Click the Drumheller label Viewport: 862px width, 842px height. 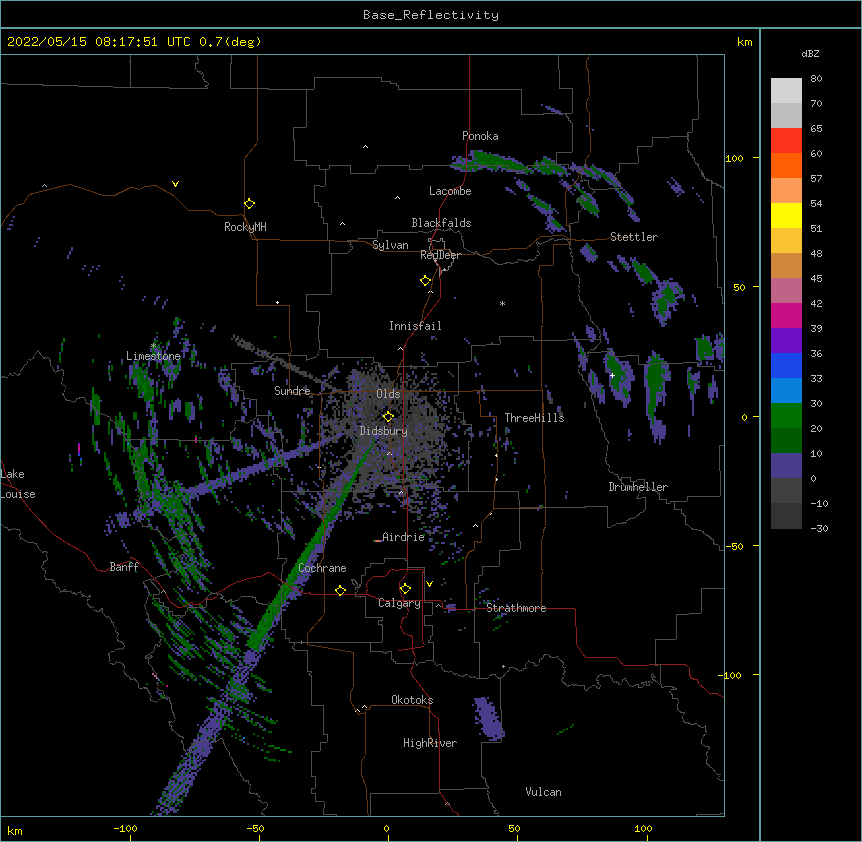point(638,487)
